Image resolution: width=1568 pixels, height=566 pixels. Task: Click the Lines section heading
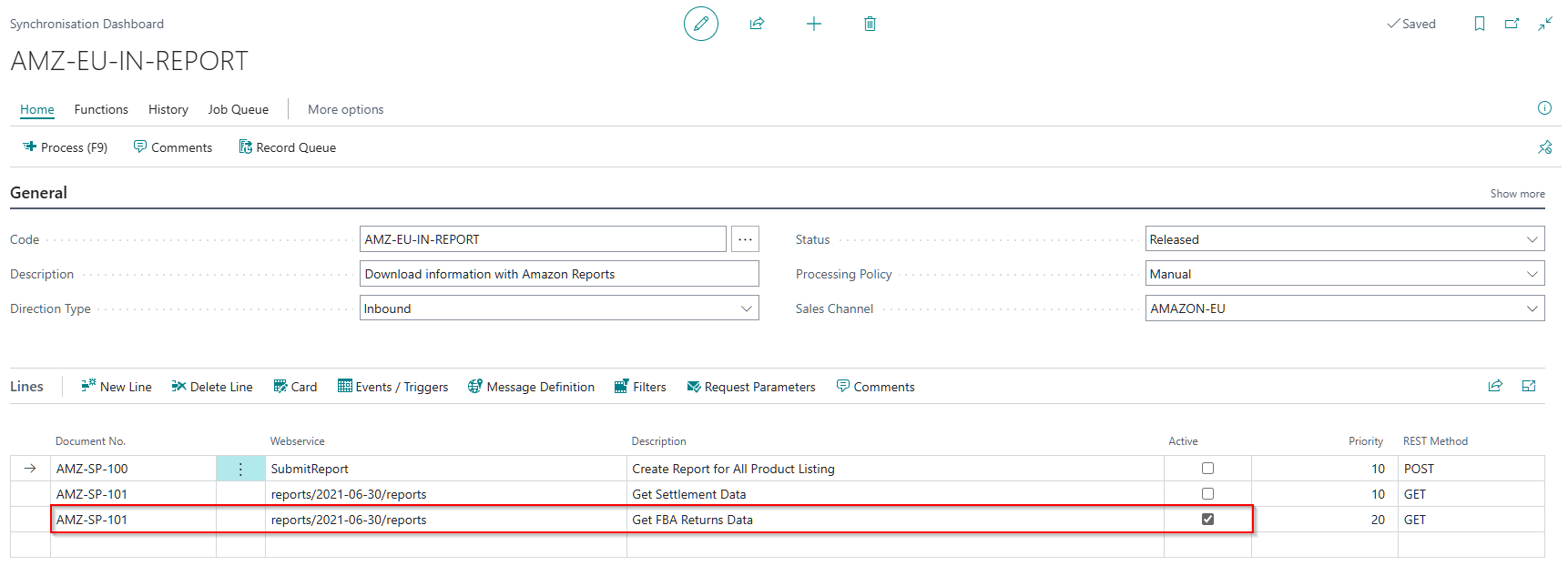pos(26,387)
